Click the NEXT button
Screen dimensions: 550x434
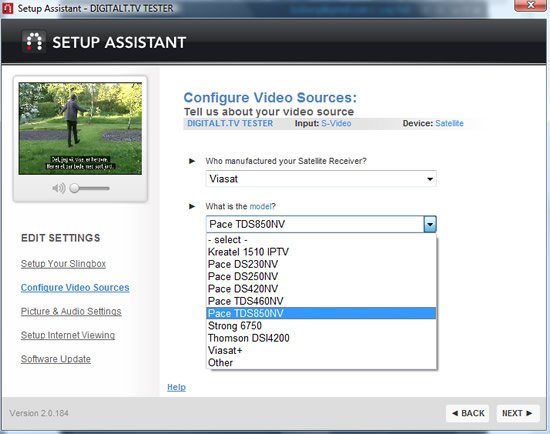(x=517, y=413)
